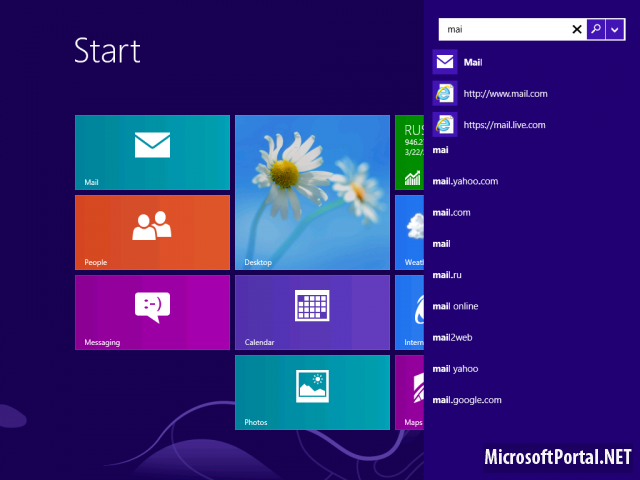Open the People tile
The image size is (640, 480).
[152, 232]
